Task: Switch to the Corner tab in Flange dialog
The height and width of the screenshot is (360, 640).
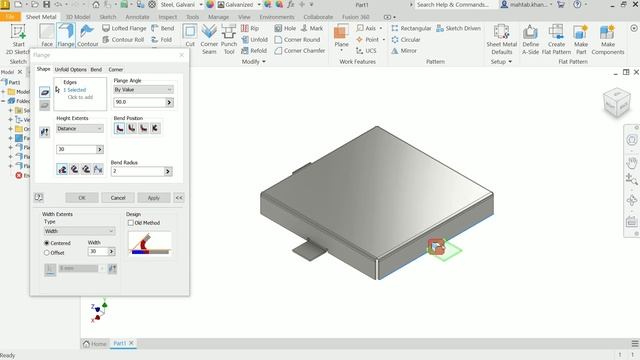Action: pyautogui.click(x=116, y=69)
